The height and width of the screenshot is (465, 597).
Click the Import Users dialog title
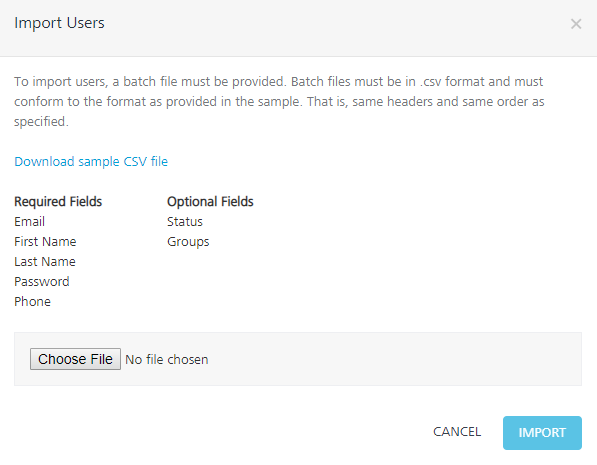(x=59, y=23)
